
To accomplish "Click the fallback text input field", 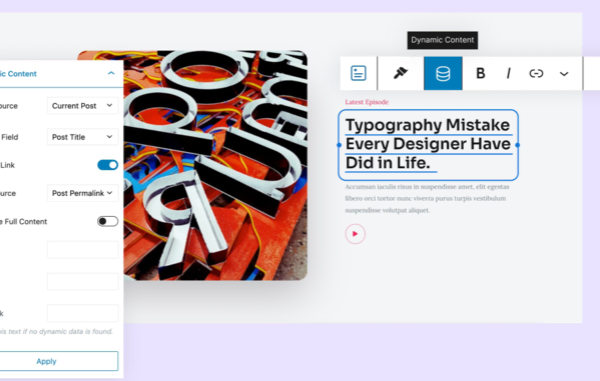I will click(x=83, y=313).
